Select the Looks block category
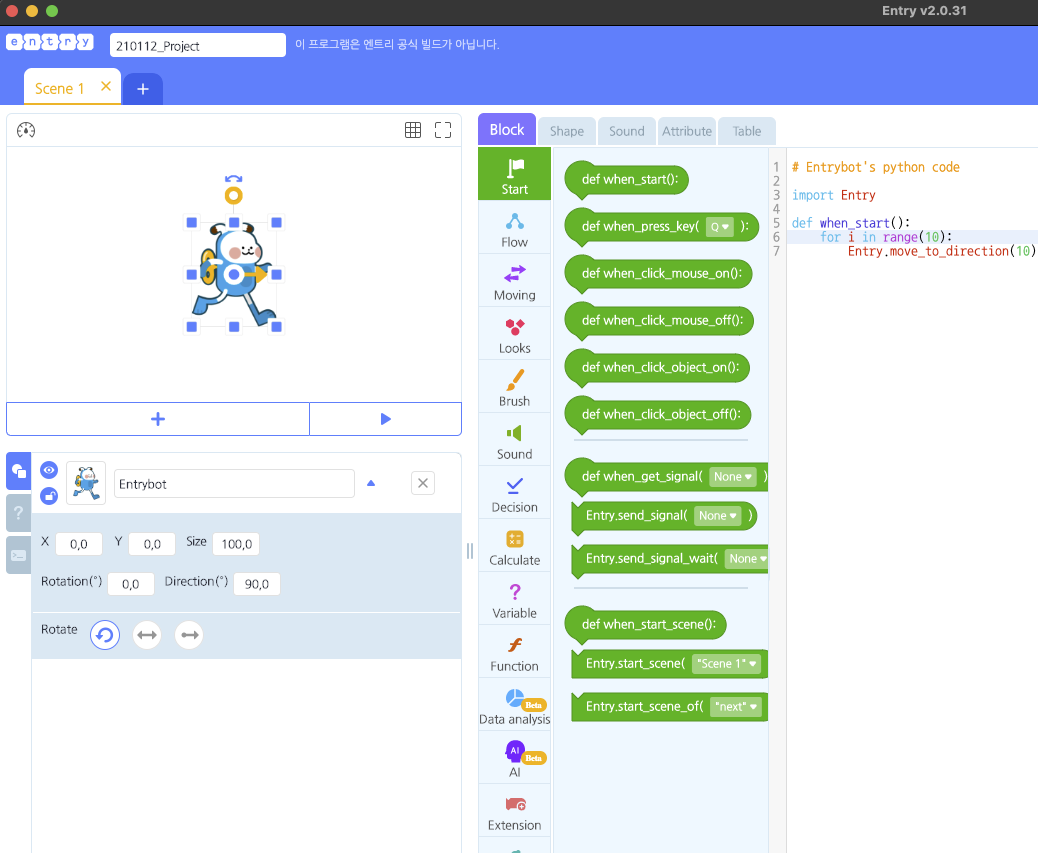This screenshot has height=853, width=1038. (x=514, y=334)
